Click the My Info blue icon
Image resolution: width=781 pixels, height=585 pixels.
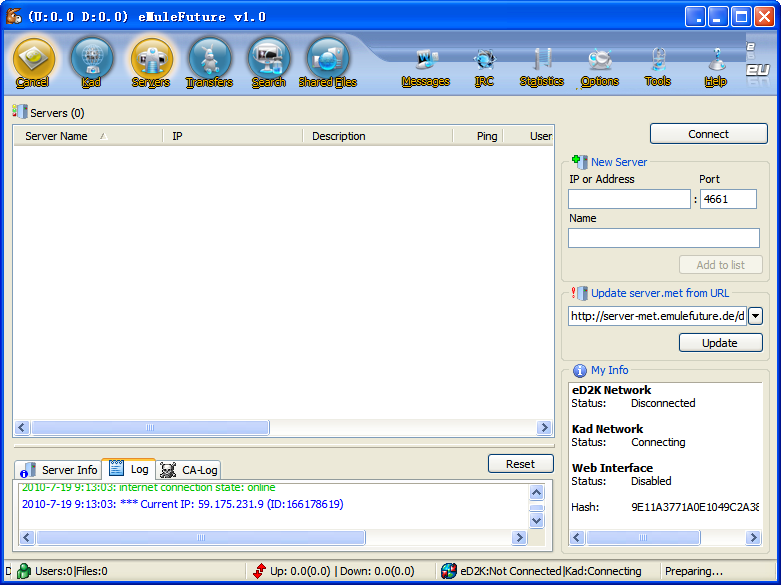point(580,371)
